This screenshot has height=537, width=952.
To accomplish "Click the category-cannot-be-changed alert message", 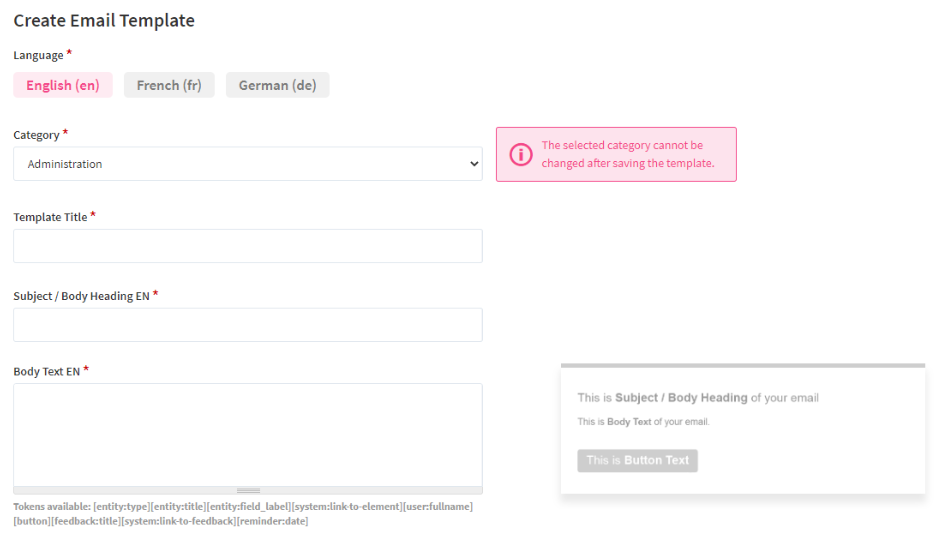I will [x=628, y=154].
